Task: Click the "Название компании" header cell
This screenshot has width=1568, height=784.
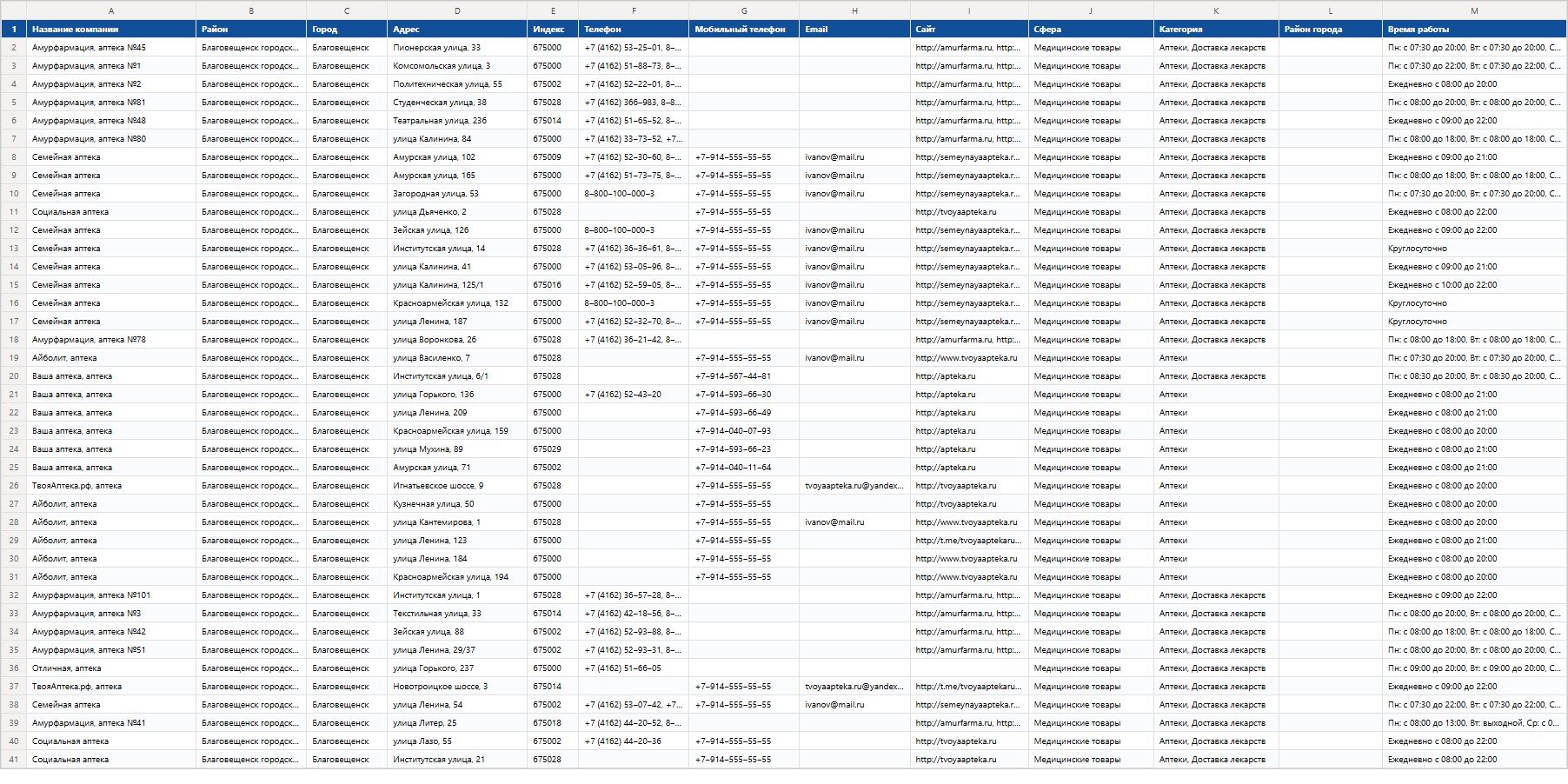Action: [x=111, y=29]
